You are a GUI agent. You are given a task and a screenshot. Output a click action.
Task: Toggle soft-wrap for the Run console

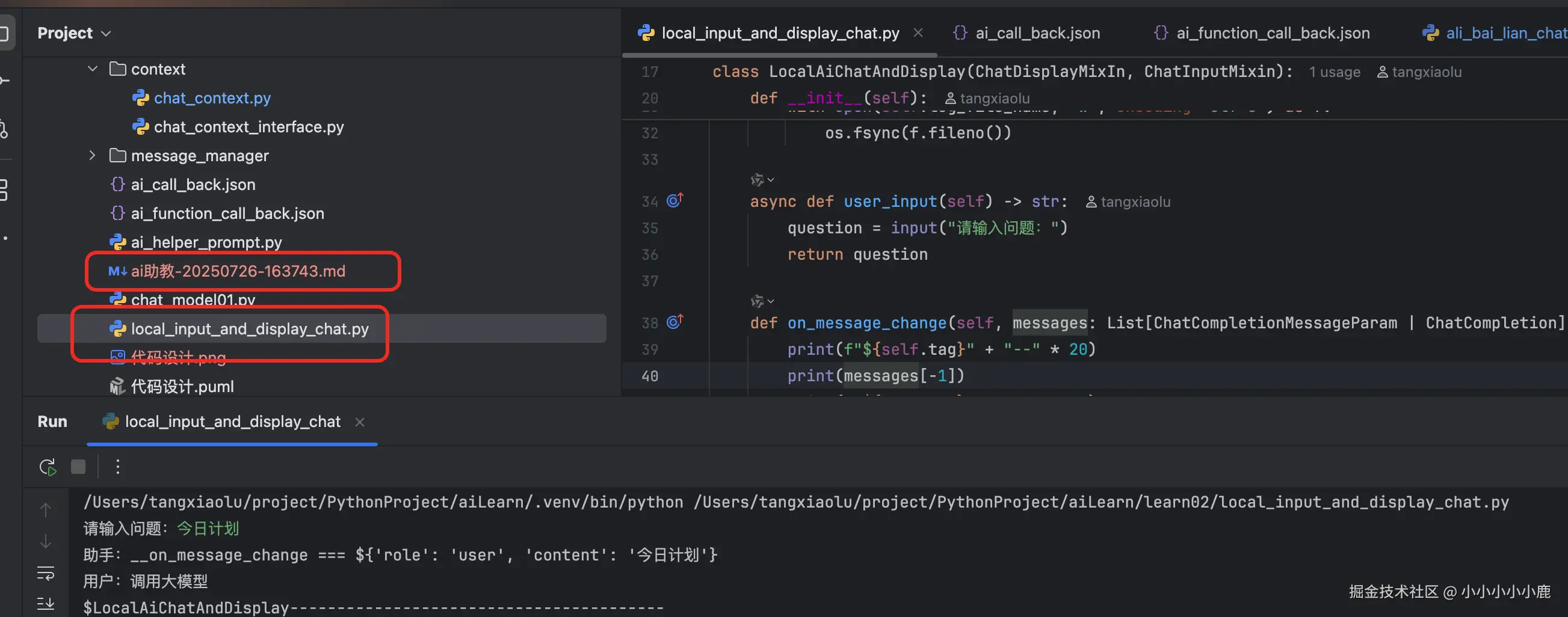coord(46,573)
